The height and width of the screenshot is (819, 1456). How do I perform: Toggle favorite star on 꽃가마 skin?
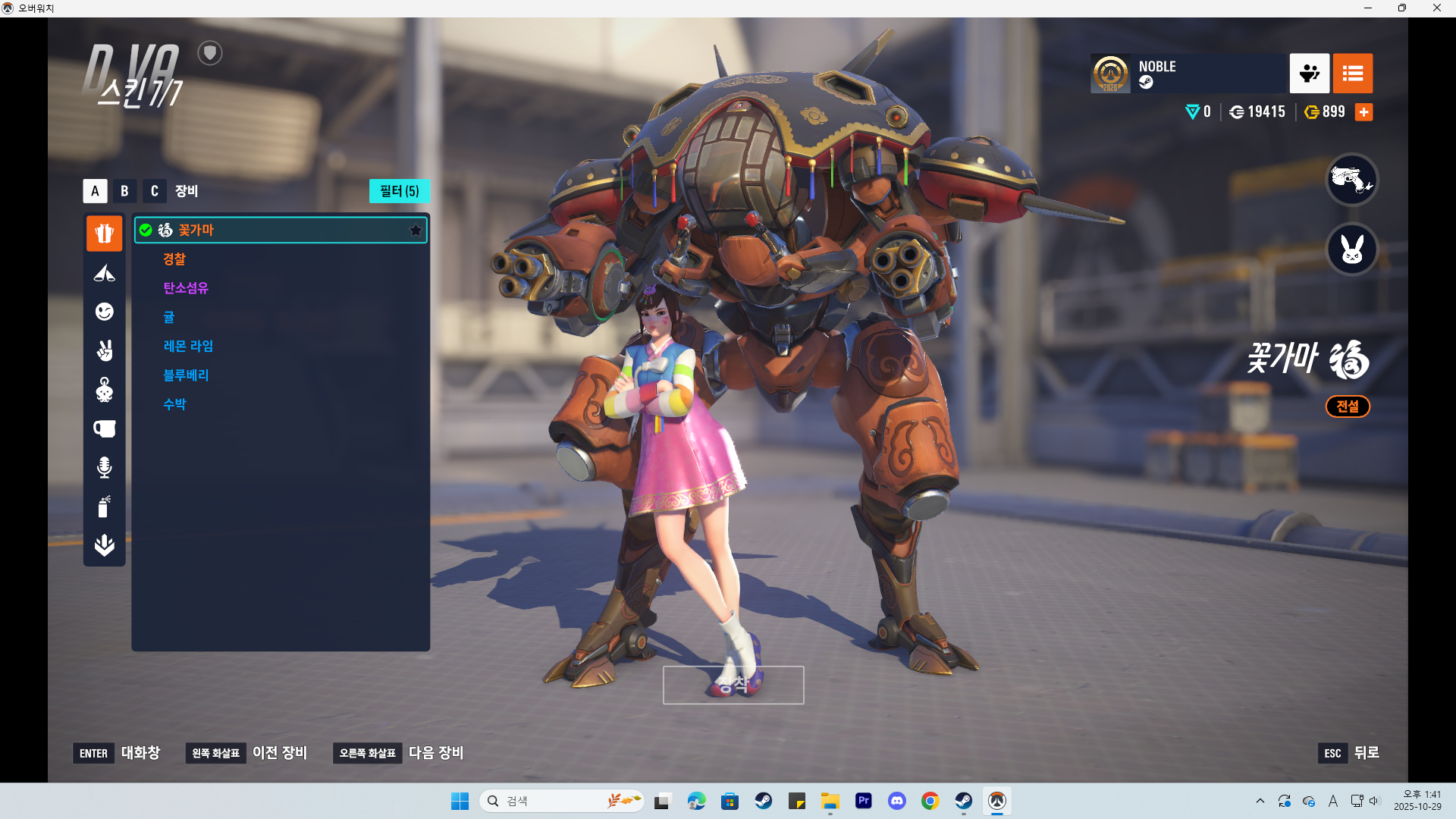click(x=416, y=230)
